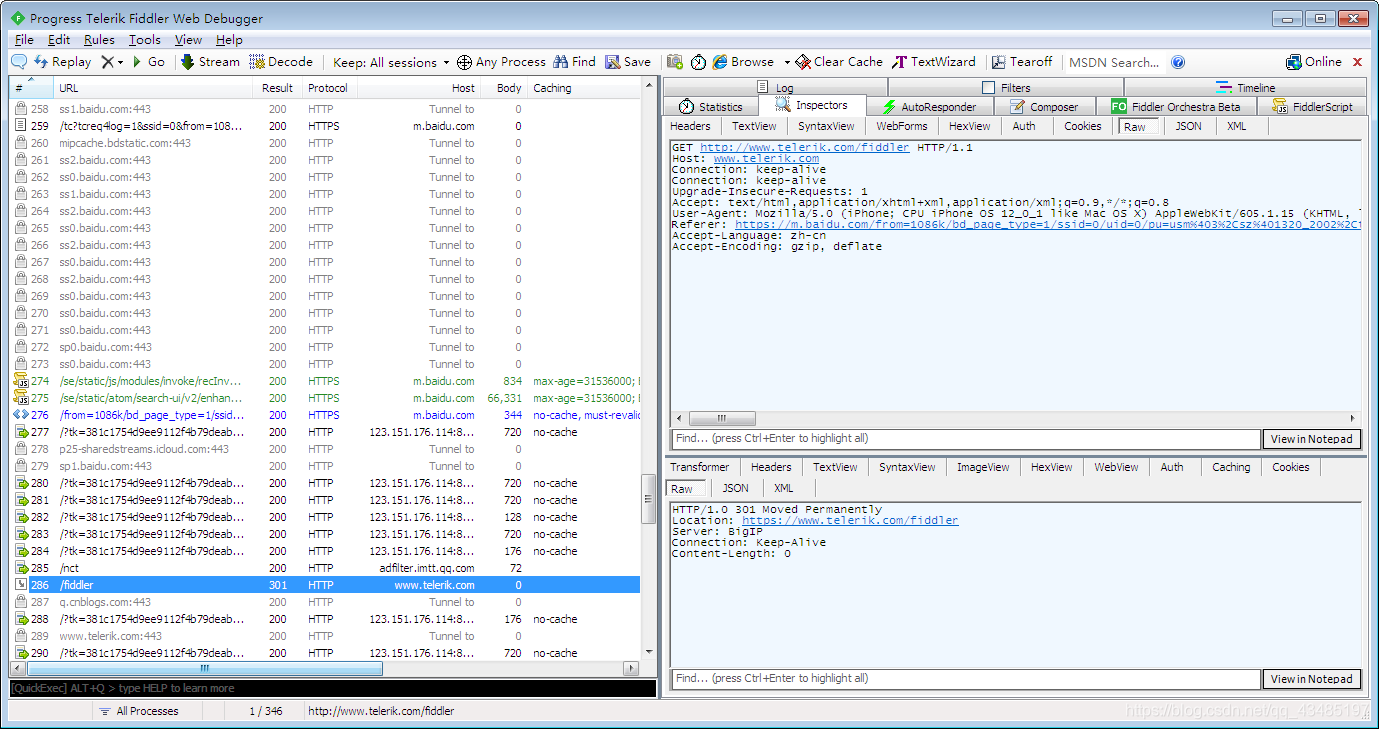Tick the Filters tab checkbox
Image resolution: width=1379 pixels, height=729 pixels.
coord(989,88)
